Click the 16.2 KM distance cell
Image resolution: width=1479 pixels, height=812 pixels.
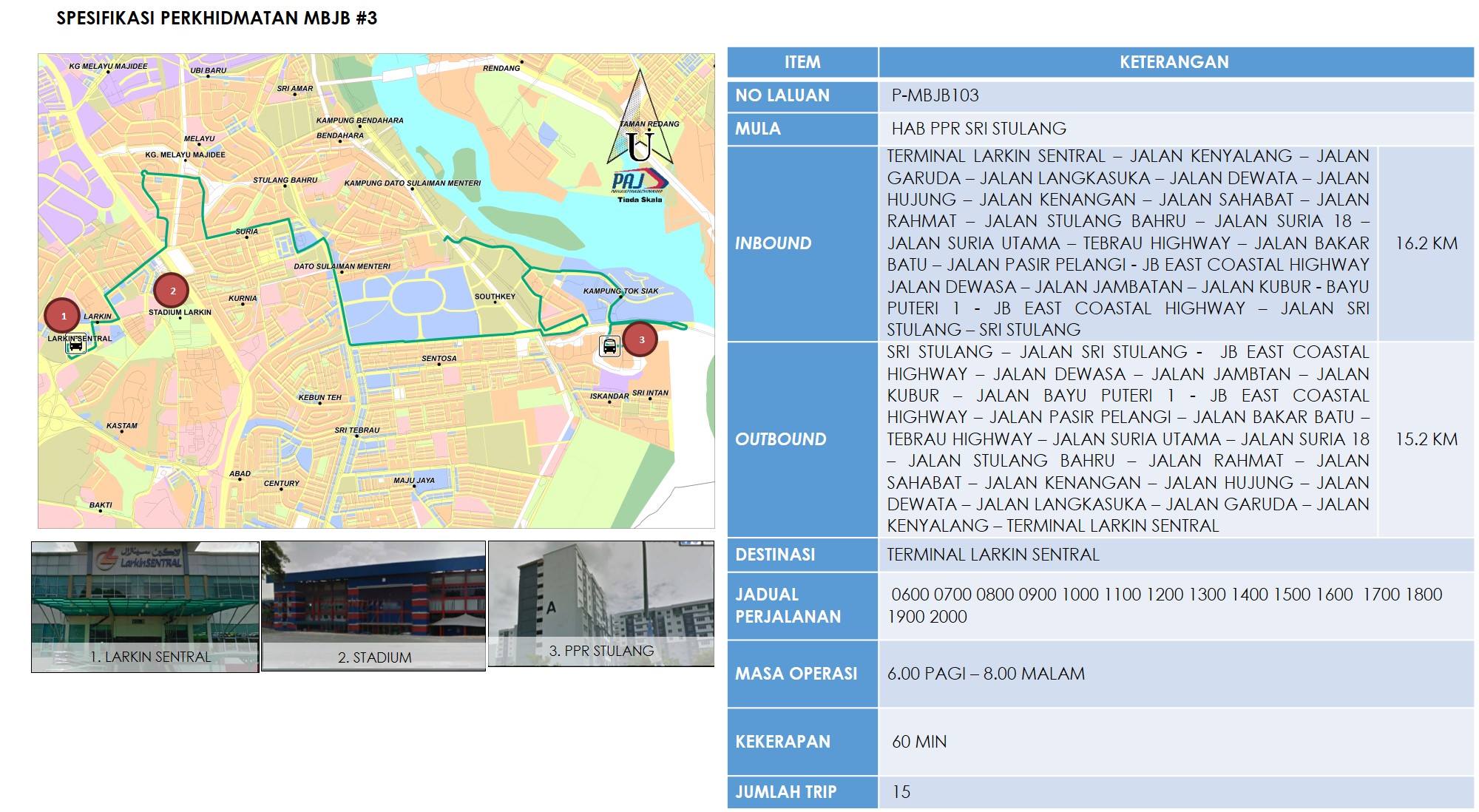1426,243
